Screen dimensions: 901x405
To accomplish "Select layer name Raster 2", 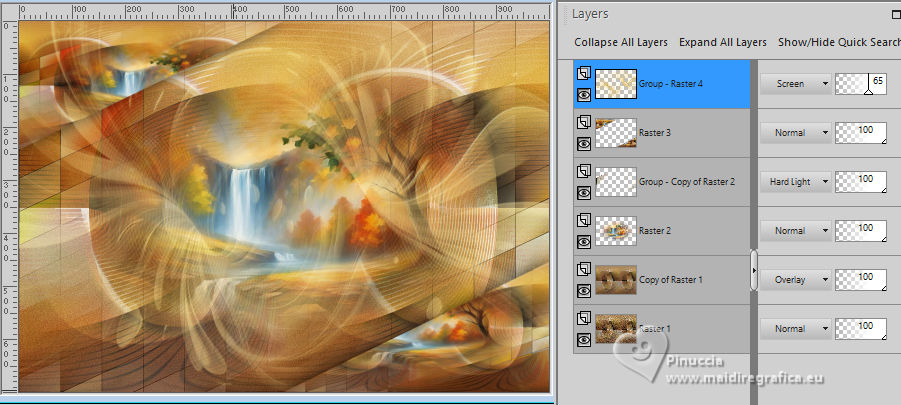I will coord(654,231).
